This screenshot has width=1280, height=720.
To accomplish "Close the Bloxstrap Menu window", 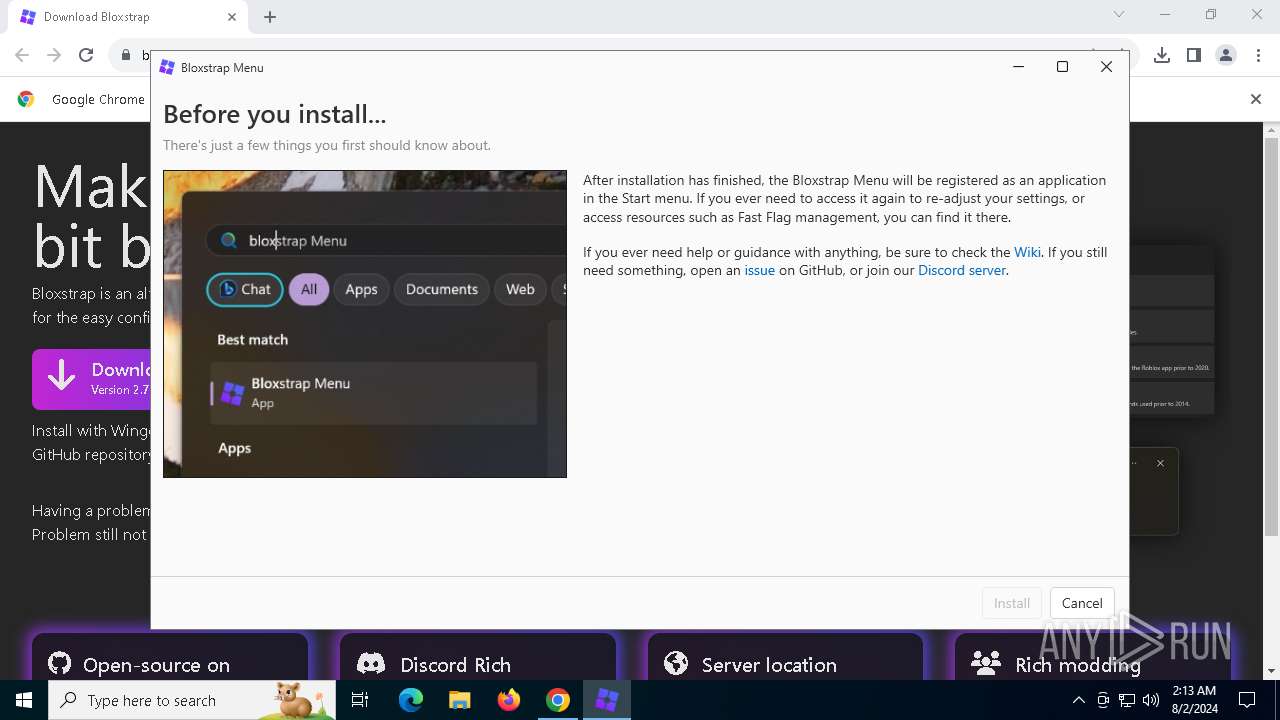I will tap(1106, 67).
